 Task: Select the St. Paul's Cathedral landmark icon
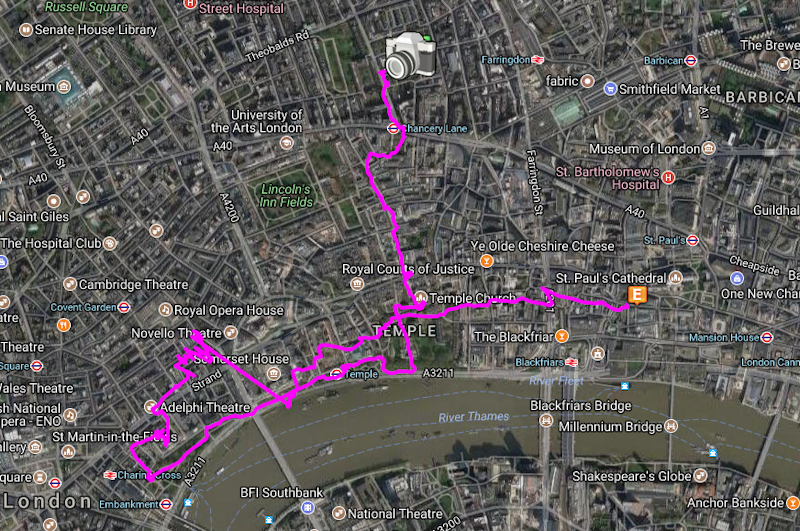coord(676,278)
